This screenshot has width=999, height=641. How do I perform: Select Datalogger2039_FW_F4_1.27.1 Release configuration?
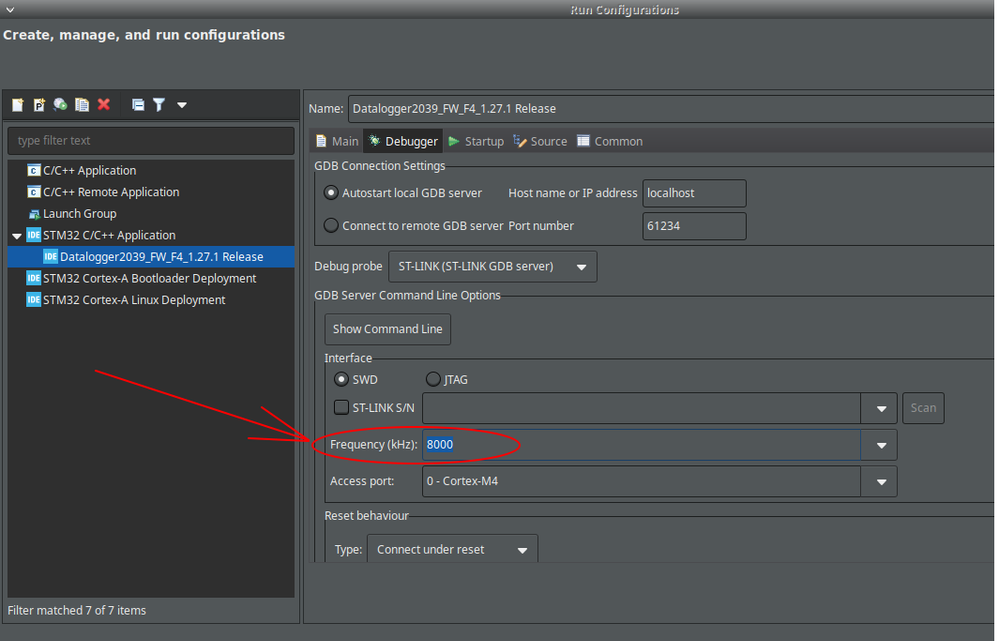[x=151, y=257]
